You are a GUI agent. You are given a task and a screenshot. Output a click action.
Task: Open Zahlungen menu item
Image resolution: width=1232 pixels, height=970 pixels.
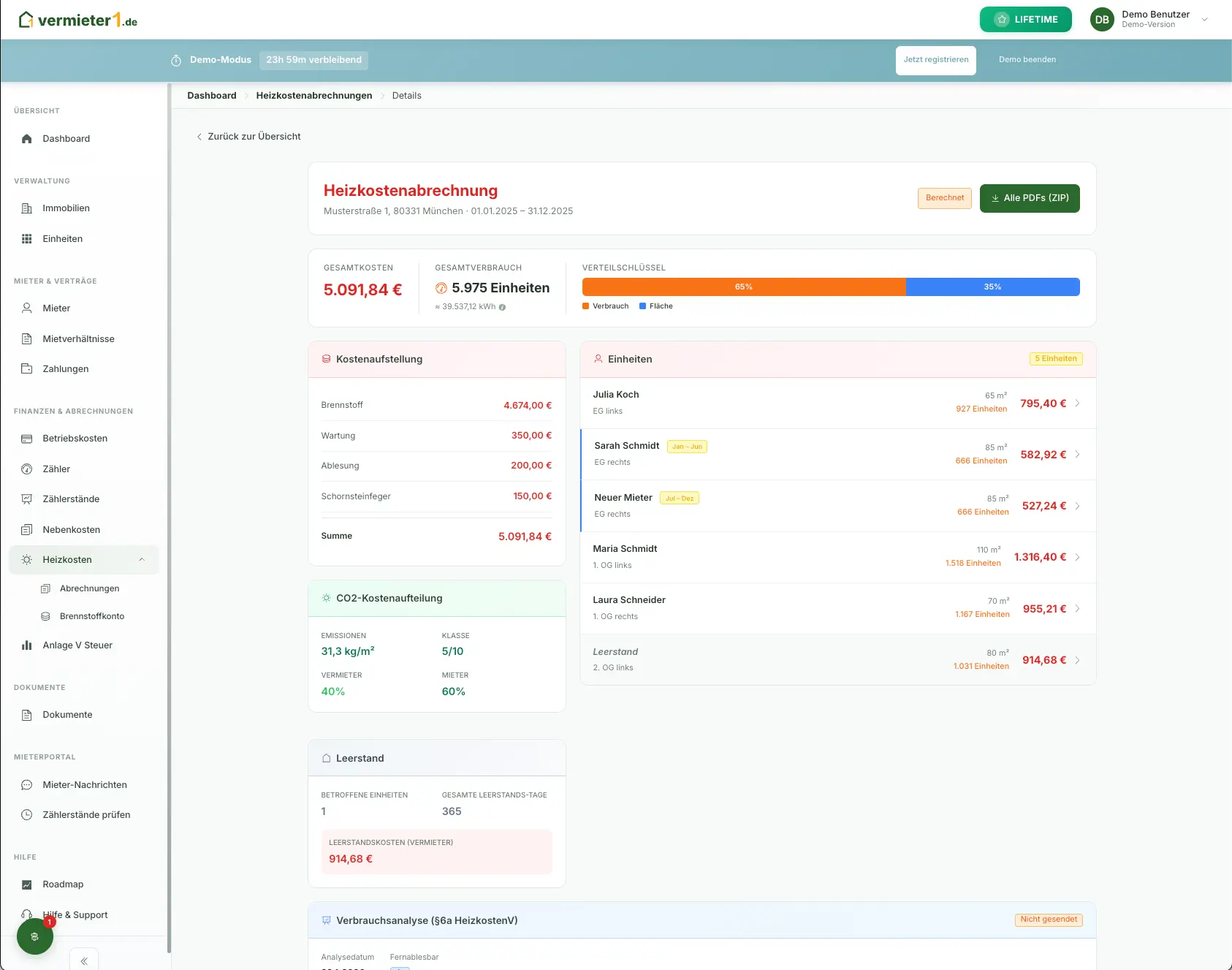(66, 369)
